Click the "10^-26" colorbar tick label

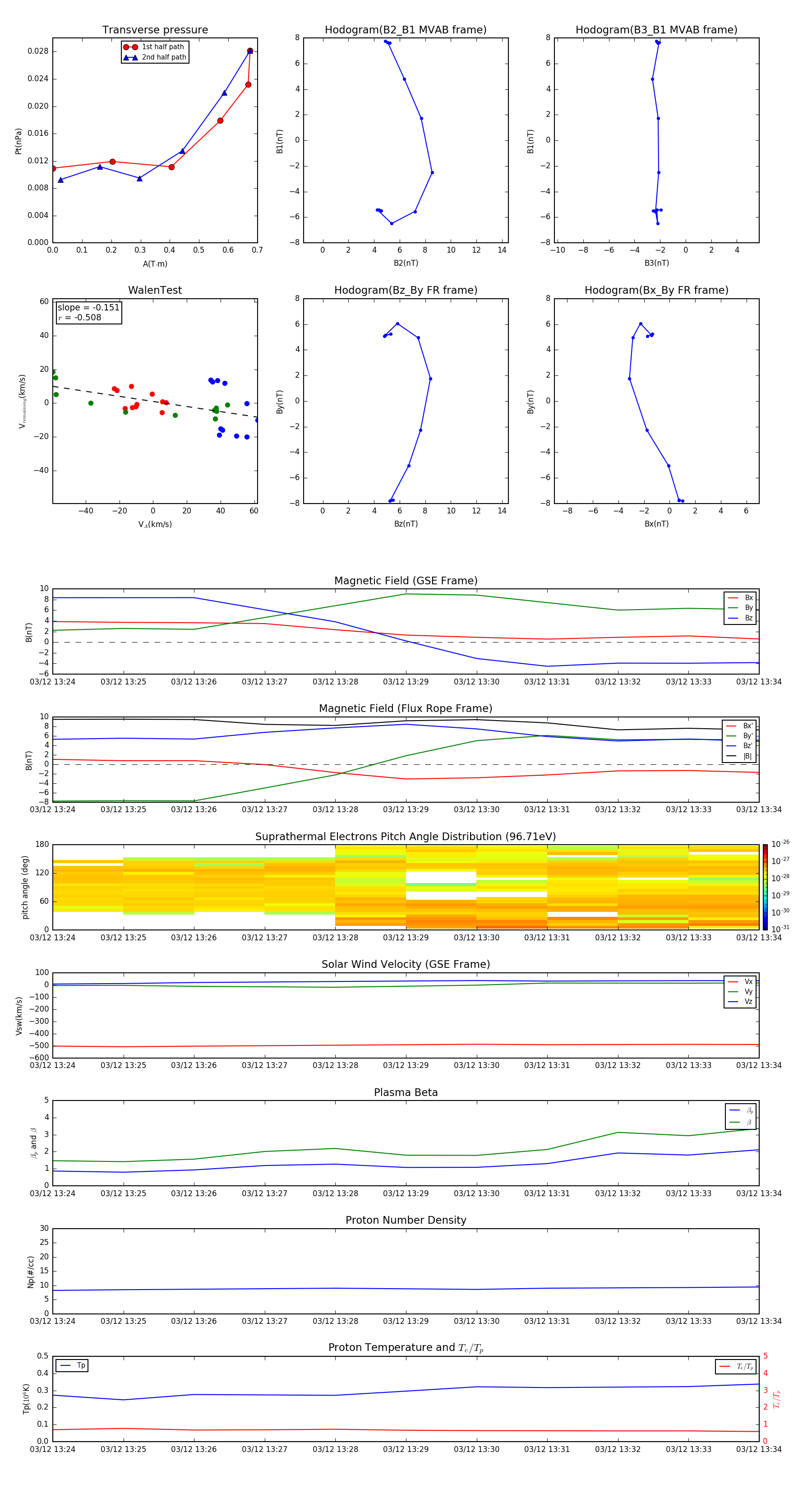(780, 844)
